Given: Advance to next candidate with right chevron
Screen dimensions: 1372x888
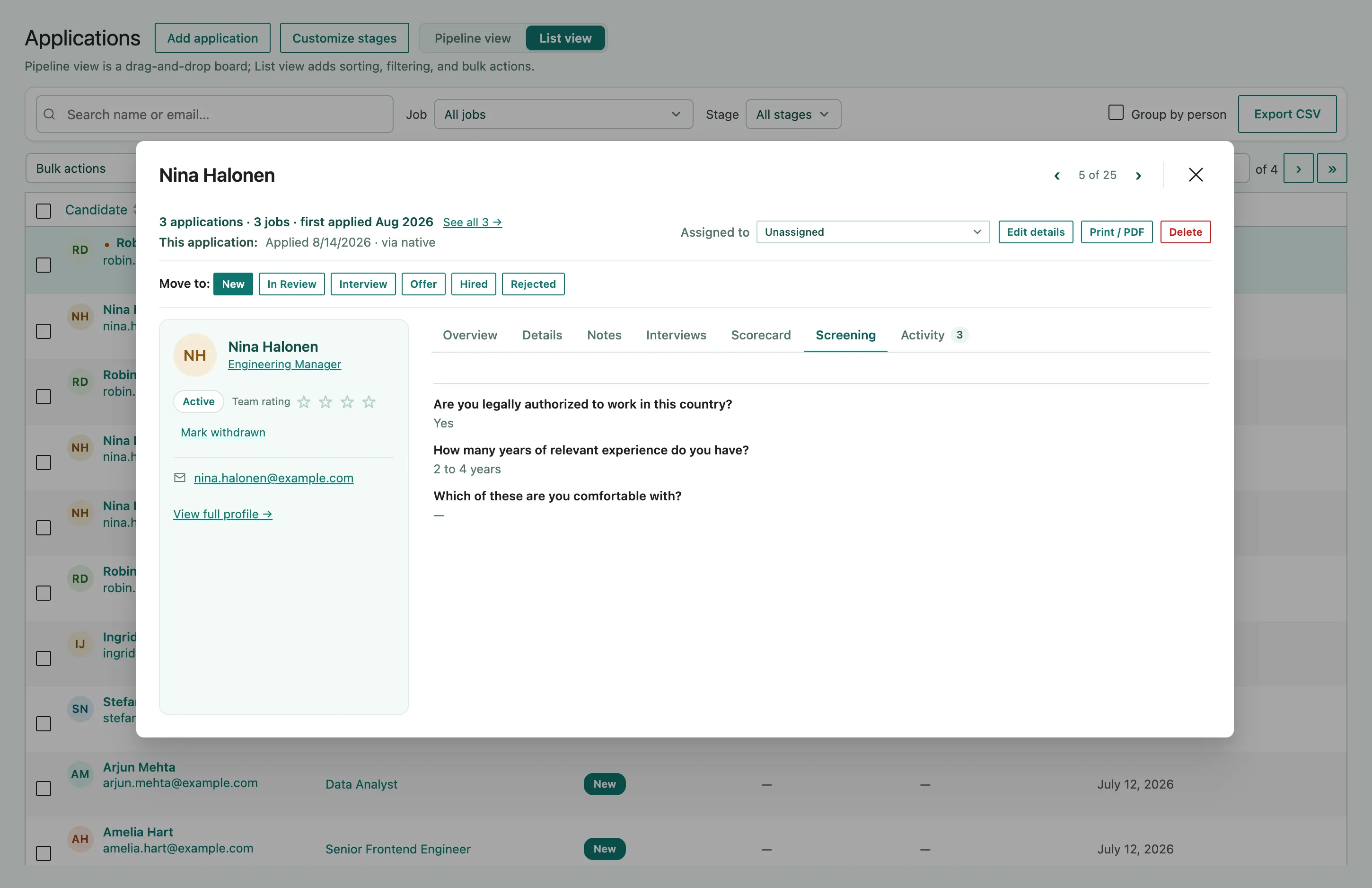Looking at the screenshot, I should click(1138, 175).
